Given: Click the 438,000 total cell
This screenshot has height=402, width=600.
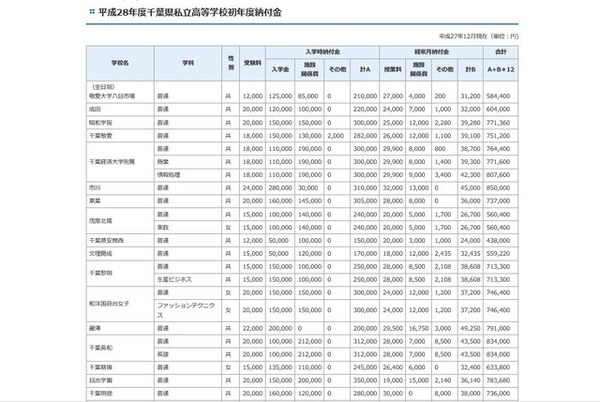Looking at the screenshot, I should [501, 241].
